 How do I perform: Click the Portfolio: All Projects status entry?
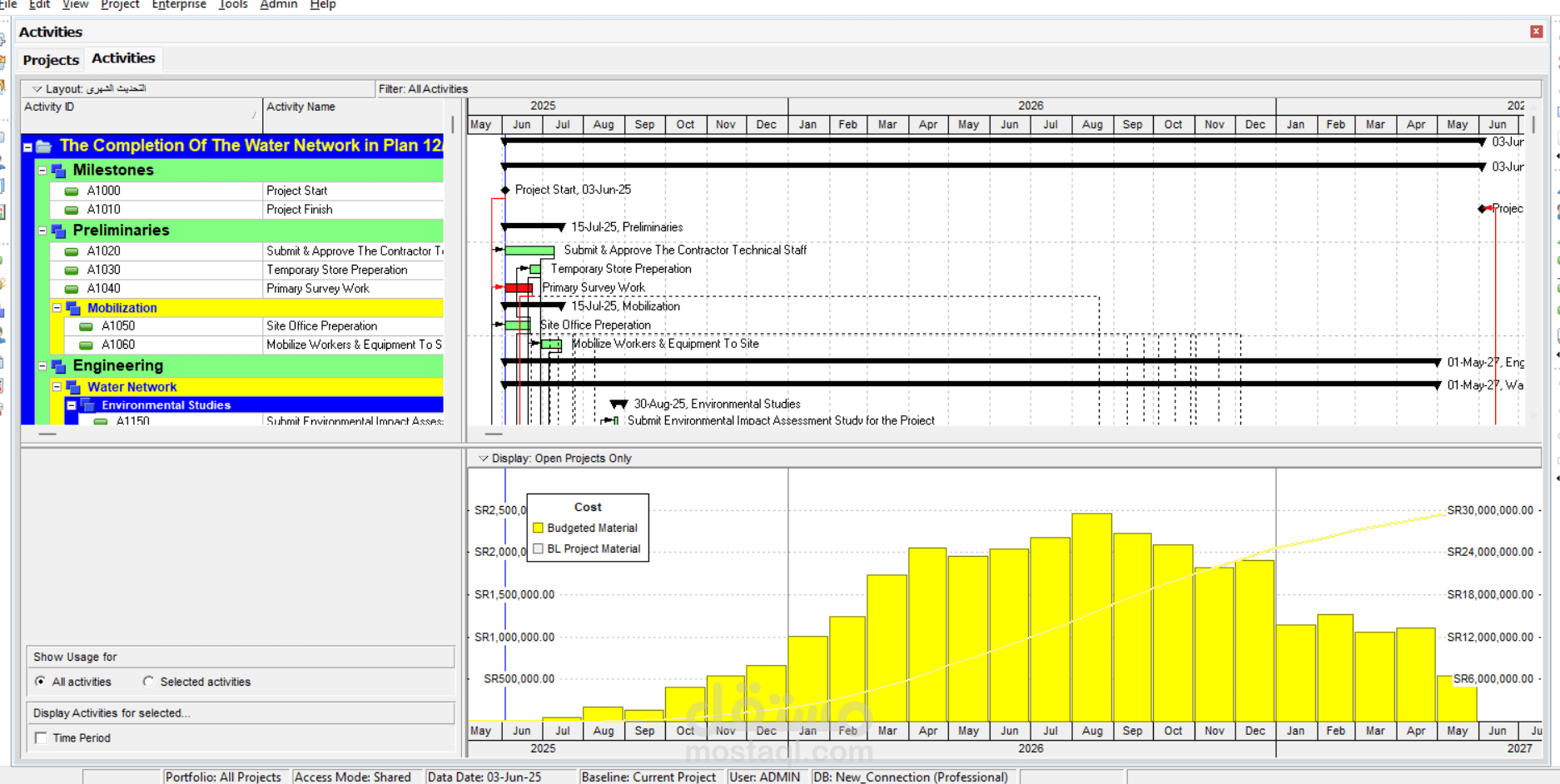(223, 777)
